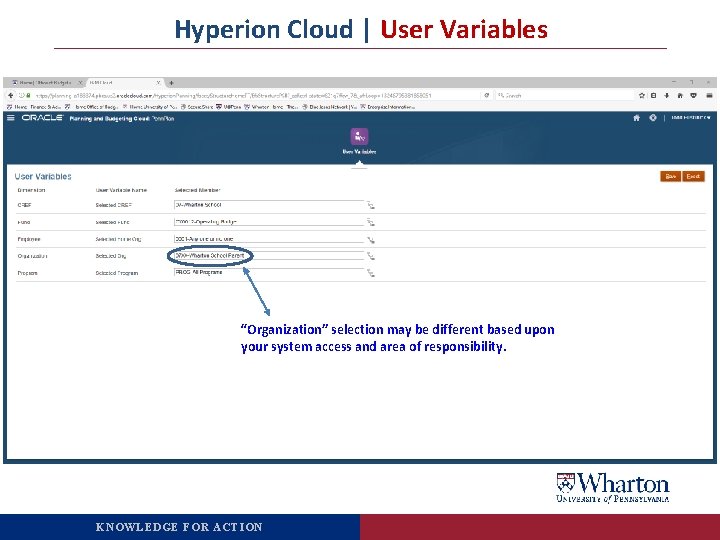The image size is (720, 540).
Task: Open member selector for Program row
Action: 371,273
